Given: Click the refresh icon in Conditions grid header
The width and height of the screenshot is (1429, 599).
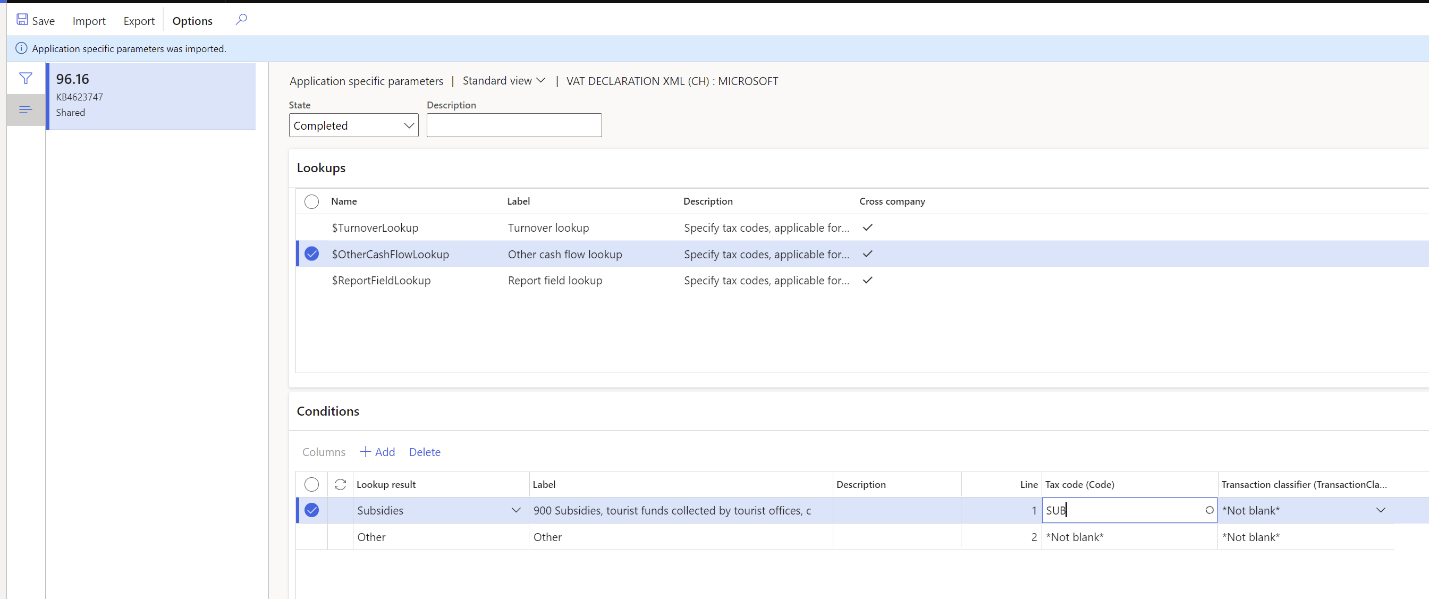Looking at the screenshot, I should (x=340, y=484).
